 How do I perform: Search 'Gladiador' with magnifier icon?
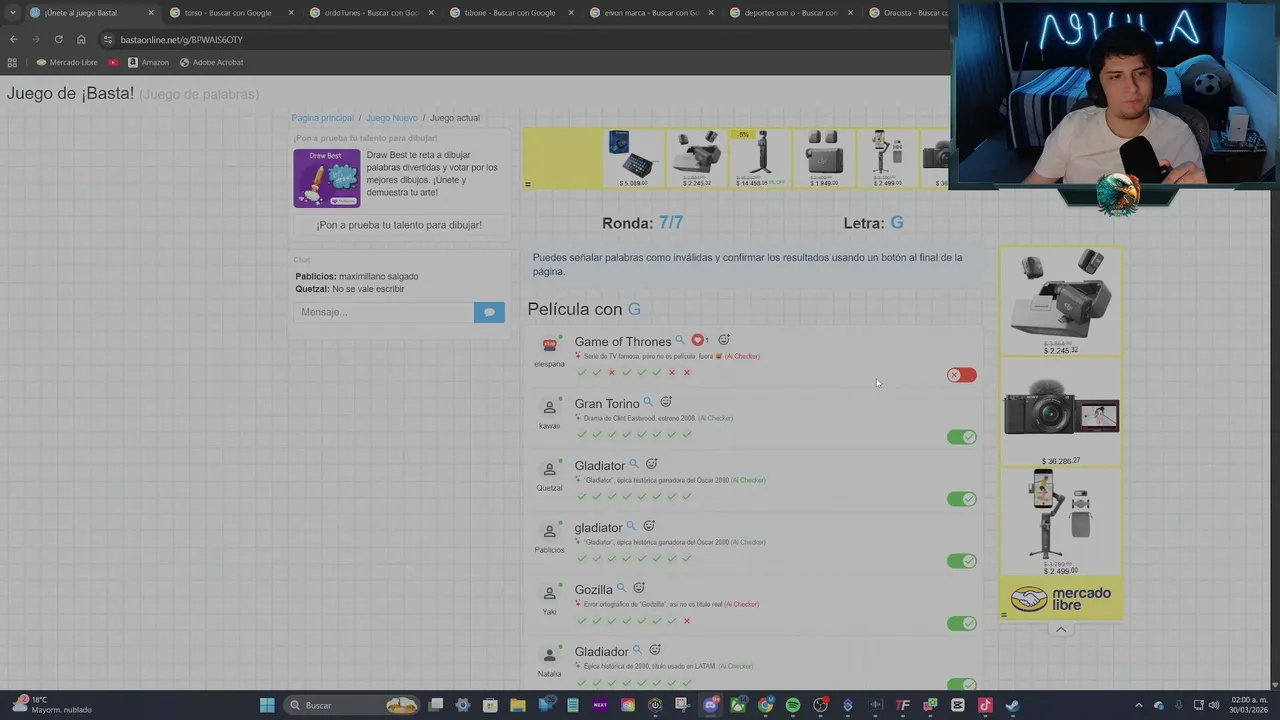point(637,650)
